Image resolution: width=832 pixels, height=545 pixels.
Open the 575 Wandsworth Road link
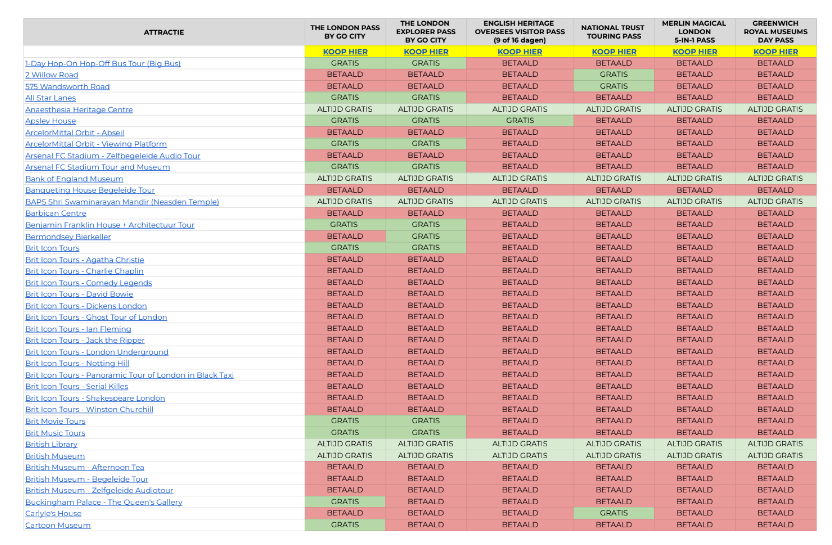(67, 86)
